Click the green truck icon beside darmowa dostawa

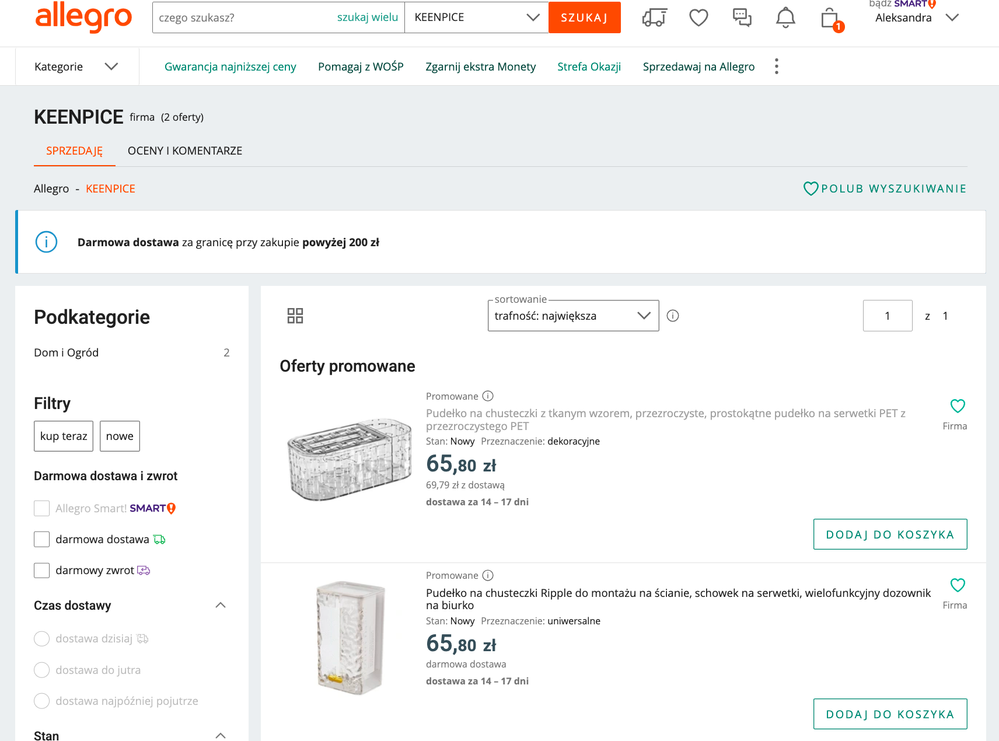pos(159,539)
